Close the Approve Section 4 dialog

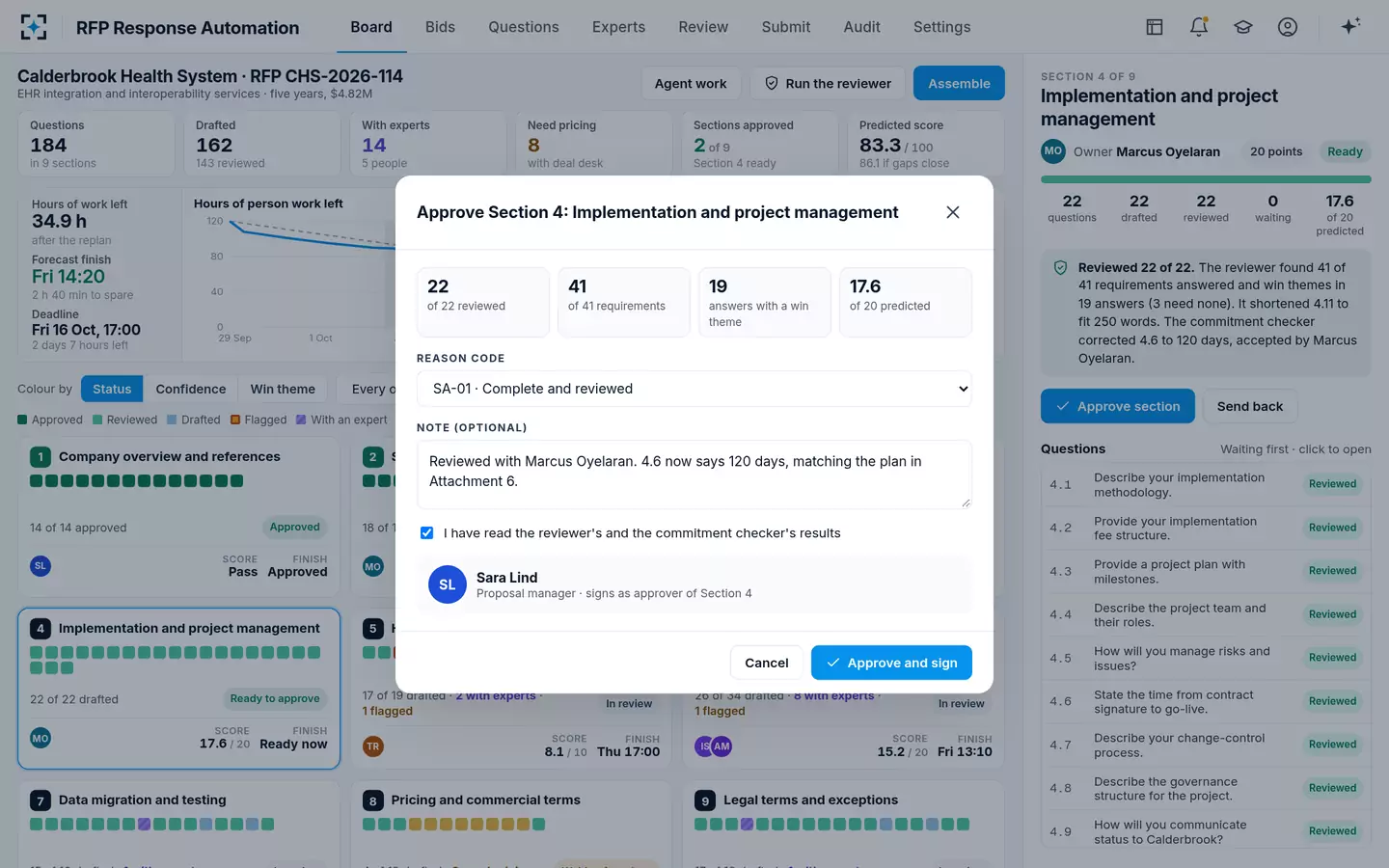[953, 212]
